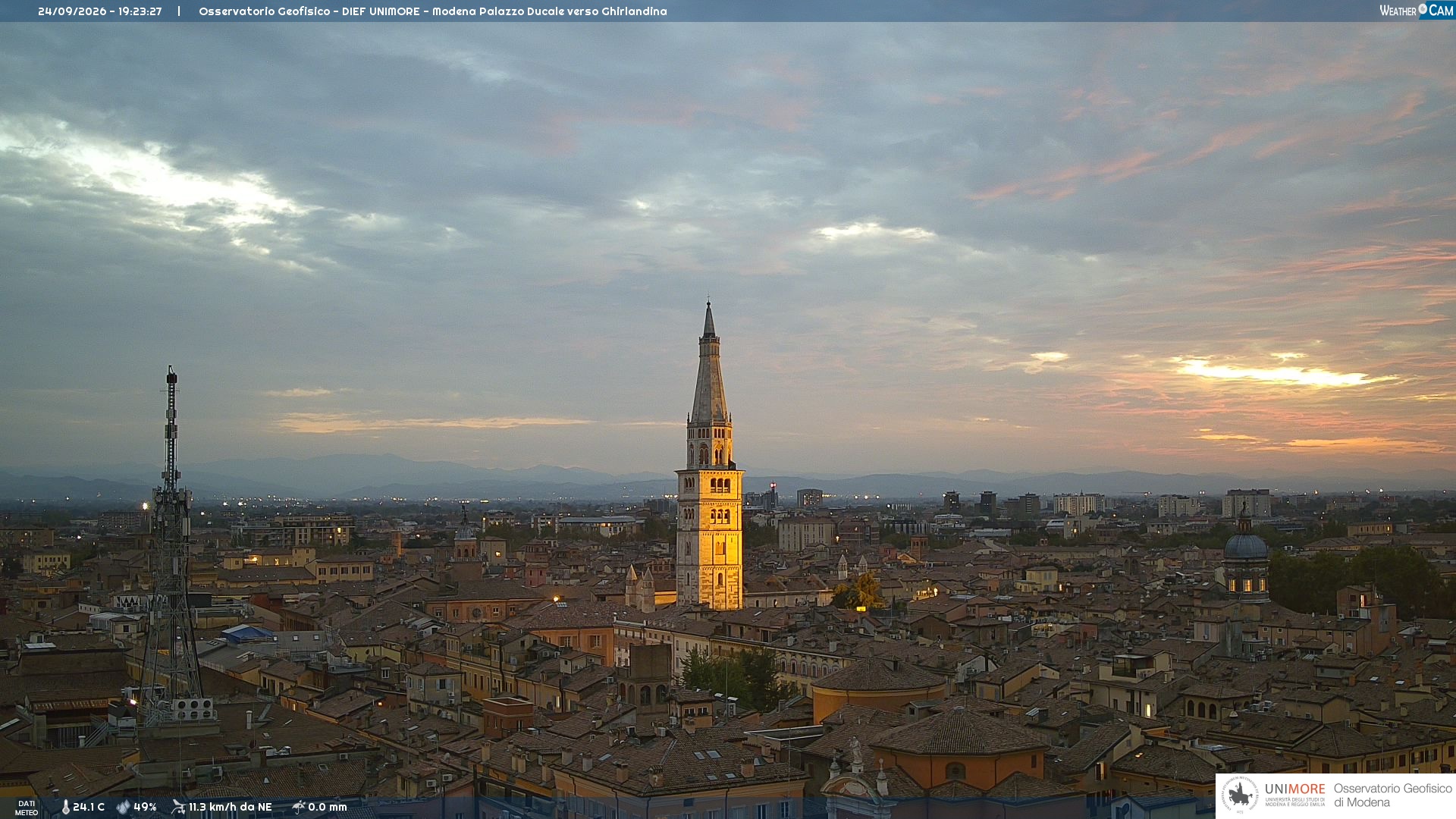Click the bright sun glow in clouds
The height and width of the screenshot is (819, 1456).
point(1274,372)
